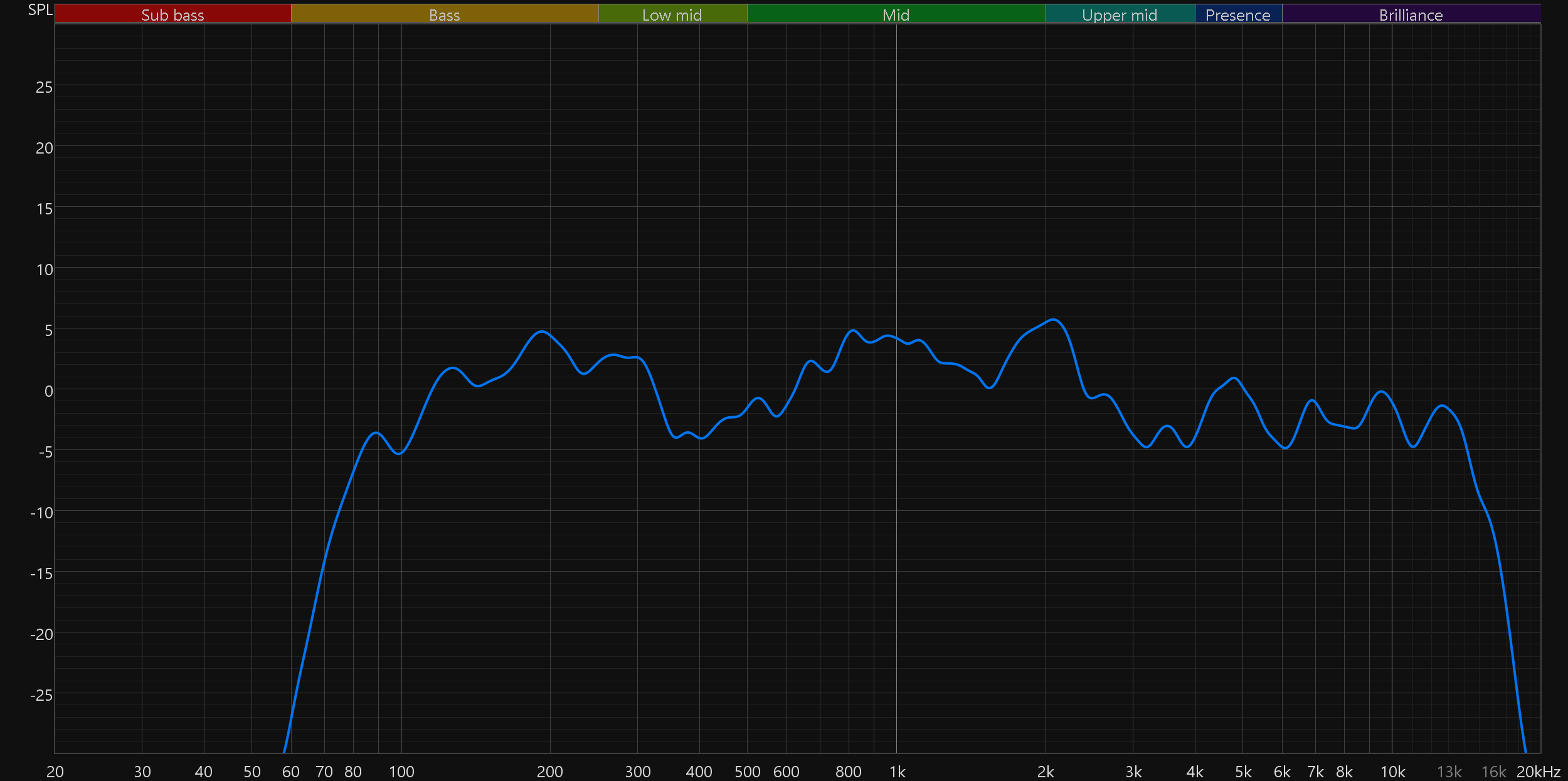
Task: Click the Low mid band header
Action: 672,14
